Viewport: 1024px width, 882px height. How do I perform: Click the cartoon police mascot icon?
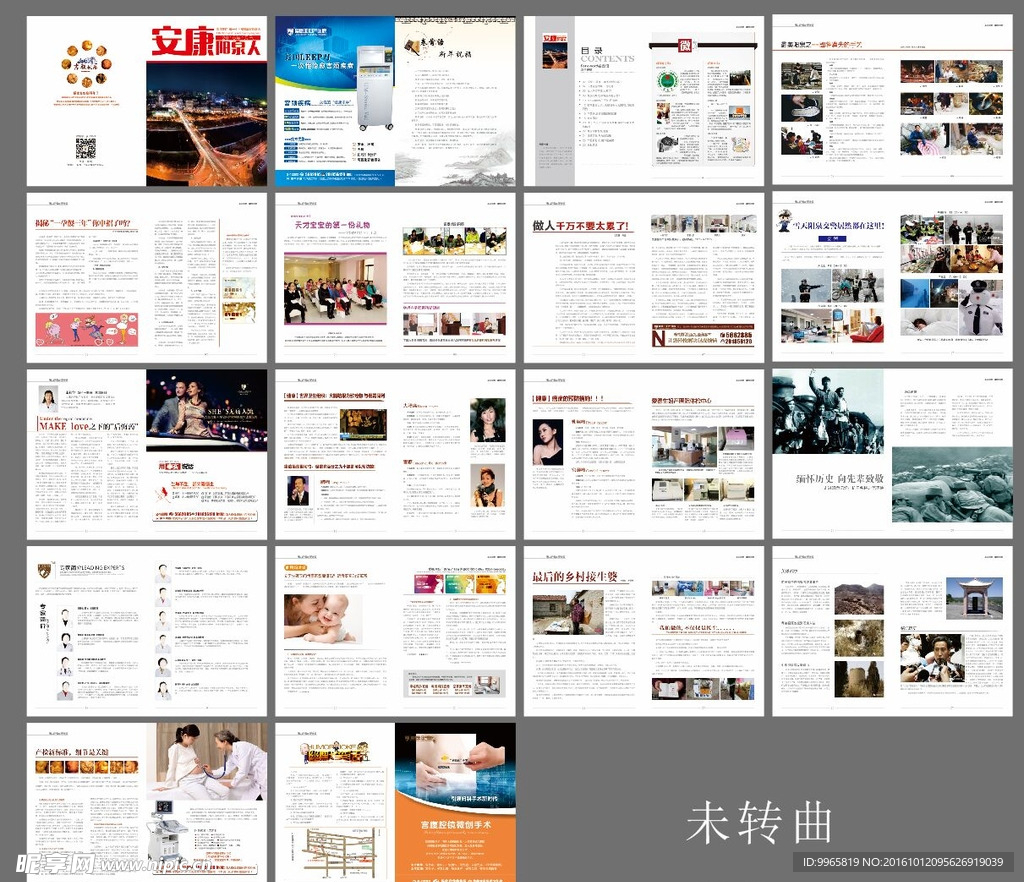coord(784,221)
